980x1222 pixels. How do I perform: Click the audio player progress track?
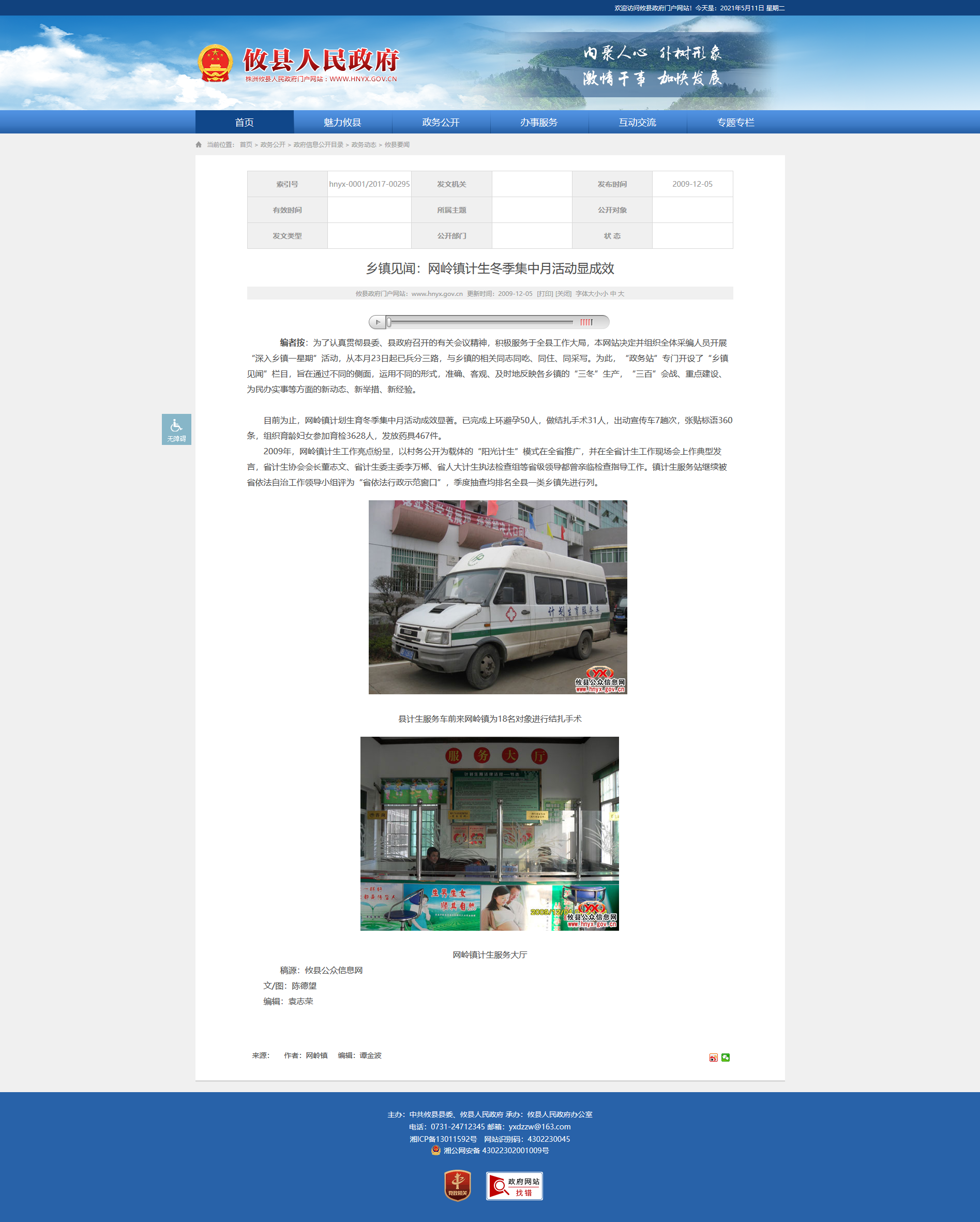481,322
